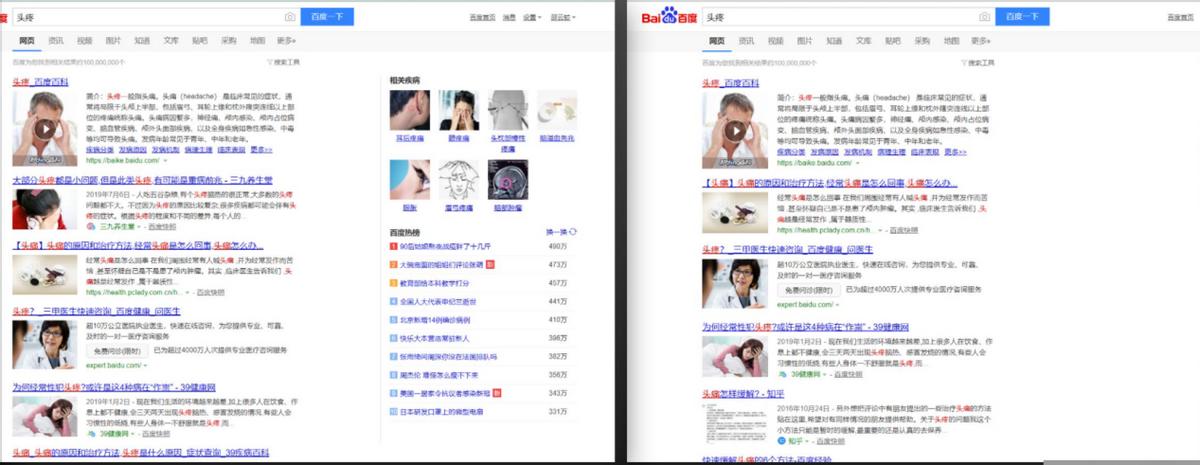Switch to the 视频 tab in the left window
Image resolution: width=1200 pixels, height=465 pixels.
coord(85,41)
